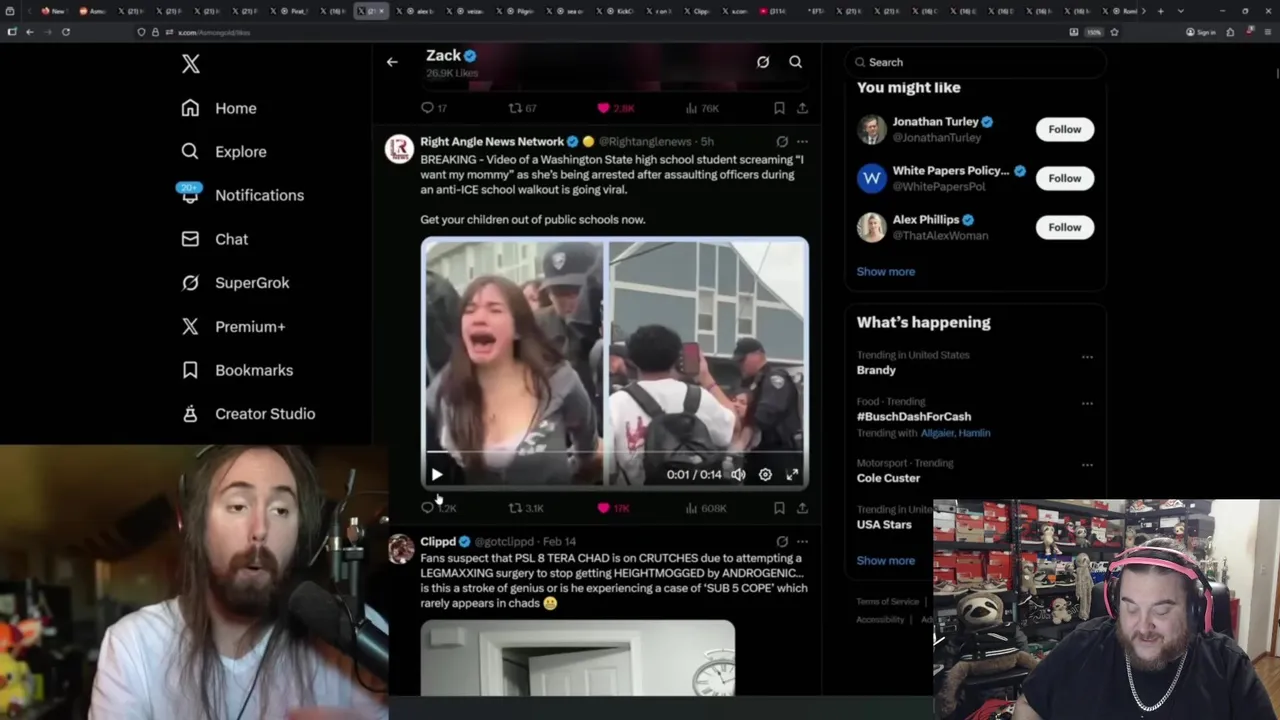Click the video progress bar
Screen dimensions: 1280x720
[615, 453]
